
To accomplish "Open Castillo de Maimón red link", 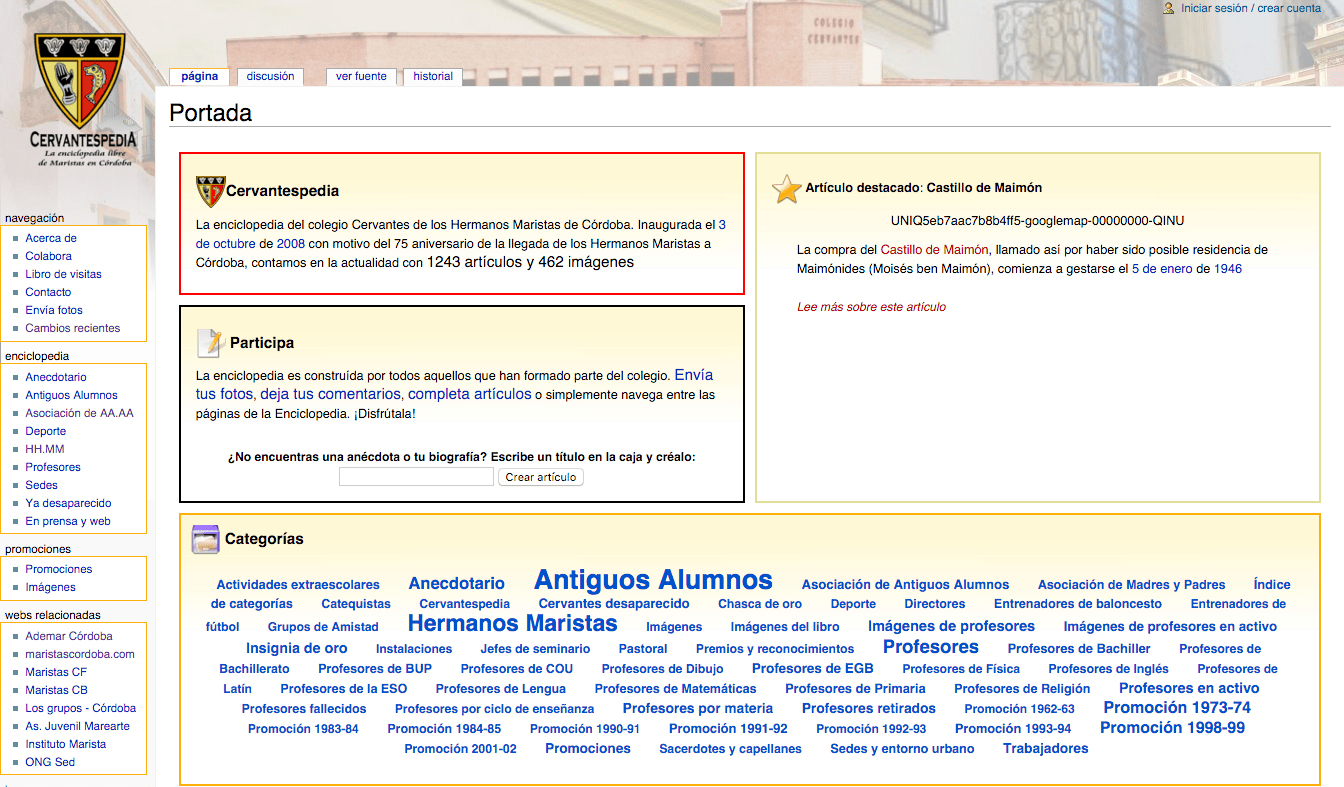I will click(934, 249).
